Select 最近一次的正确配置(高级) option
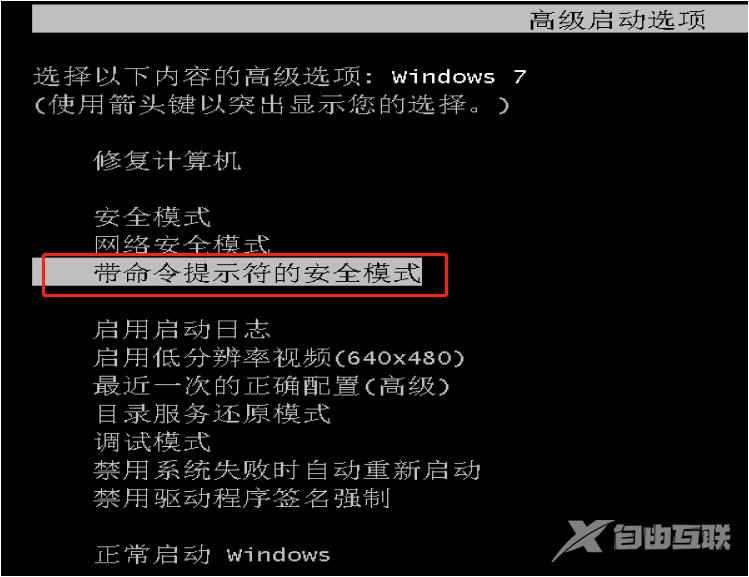 tap(272, 386)
